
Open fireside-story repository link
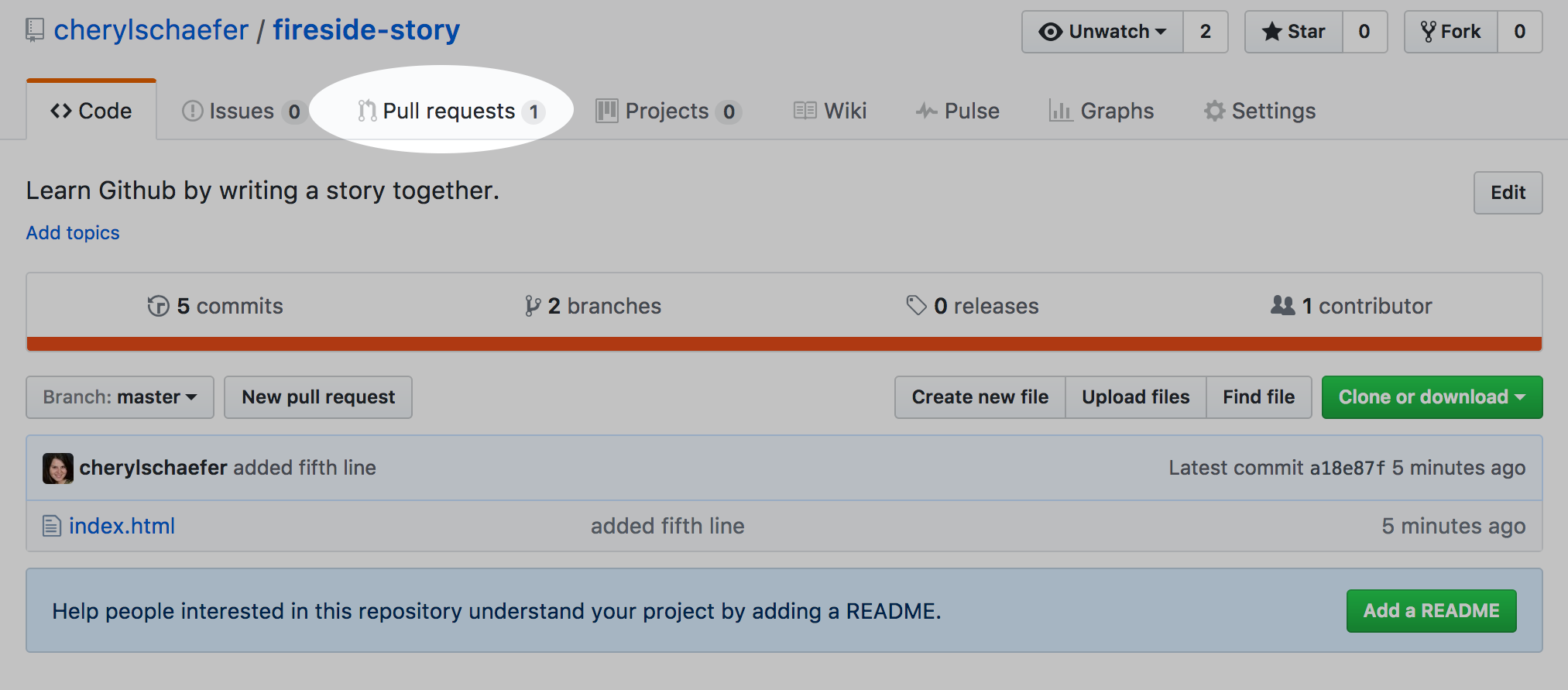pyautogui.click(x=366, y=30)
